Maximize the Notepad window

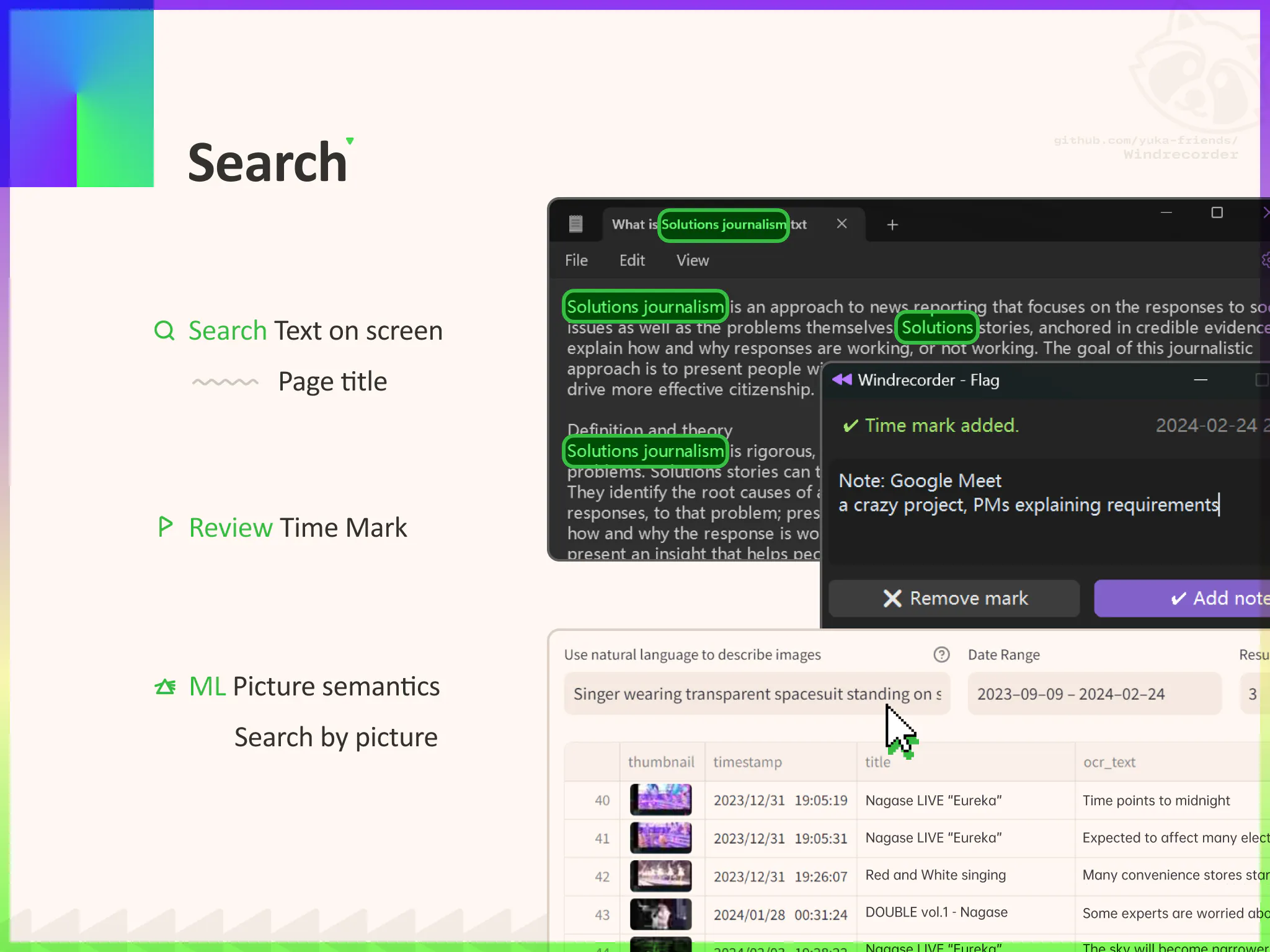tap(1217, 213)
